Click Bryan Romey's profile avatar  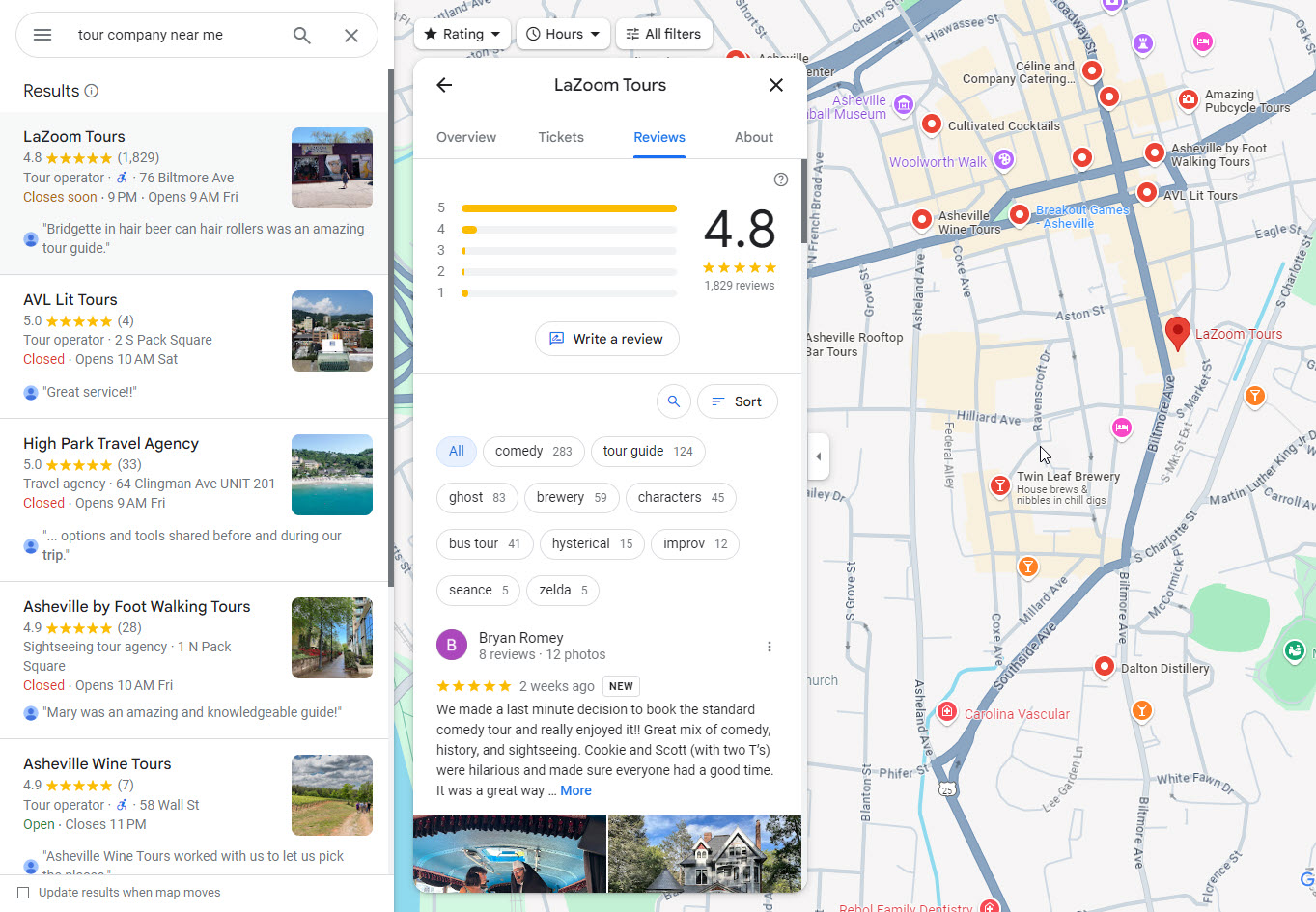[452, 645]
